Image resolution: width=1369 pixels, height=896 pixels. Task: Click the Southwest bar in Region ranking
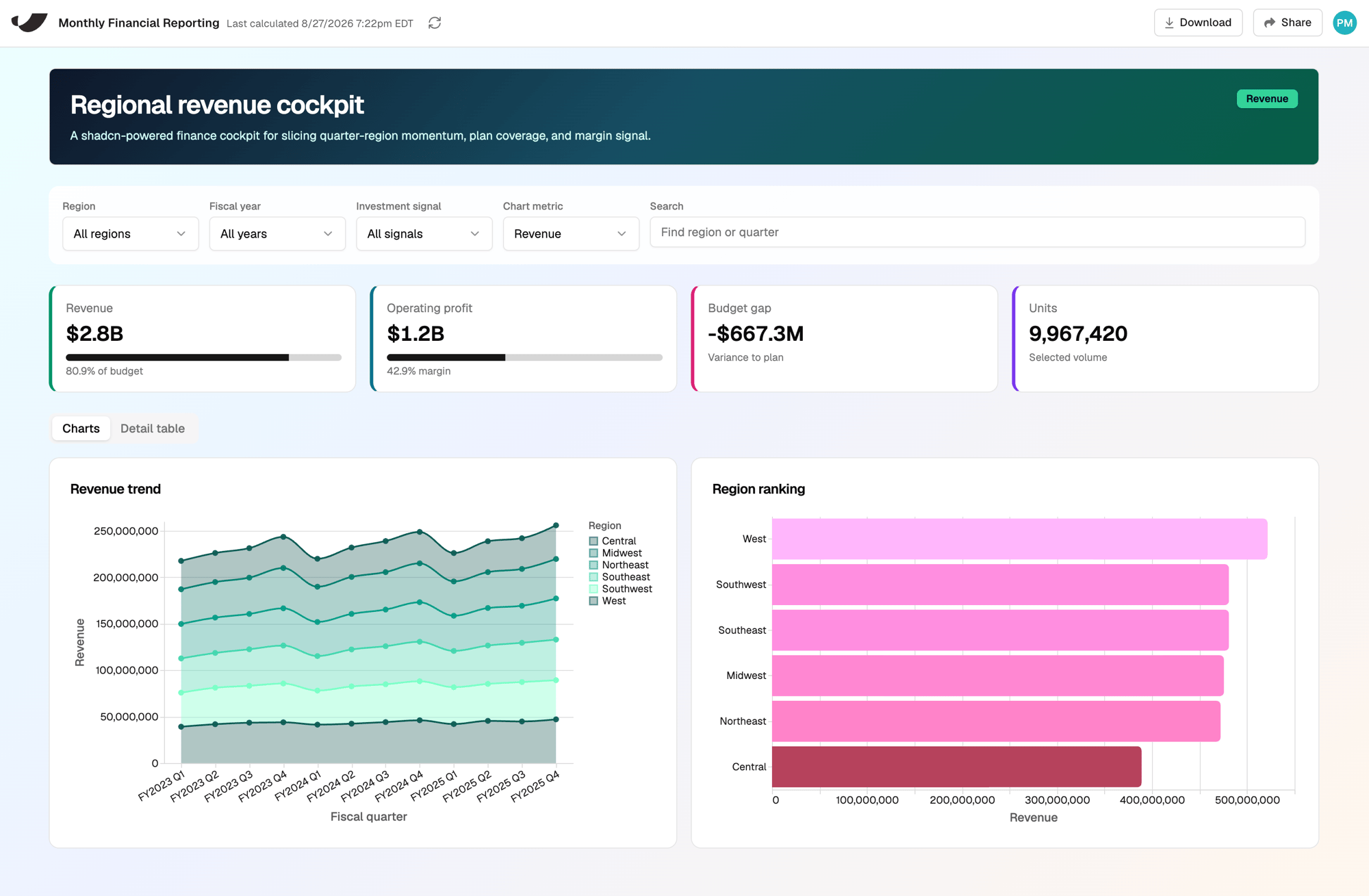coord(1000,585)
